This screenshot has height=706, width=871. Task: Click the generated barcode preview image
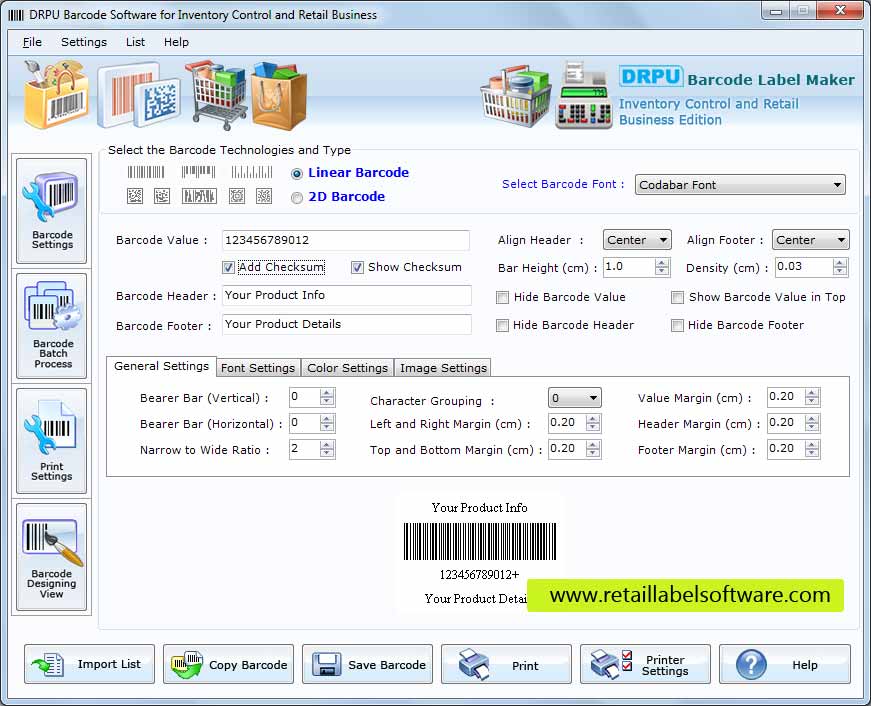point(479,542)
